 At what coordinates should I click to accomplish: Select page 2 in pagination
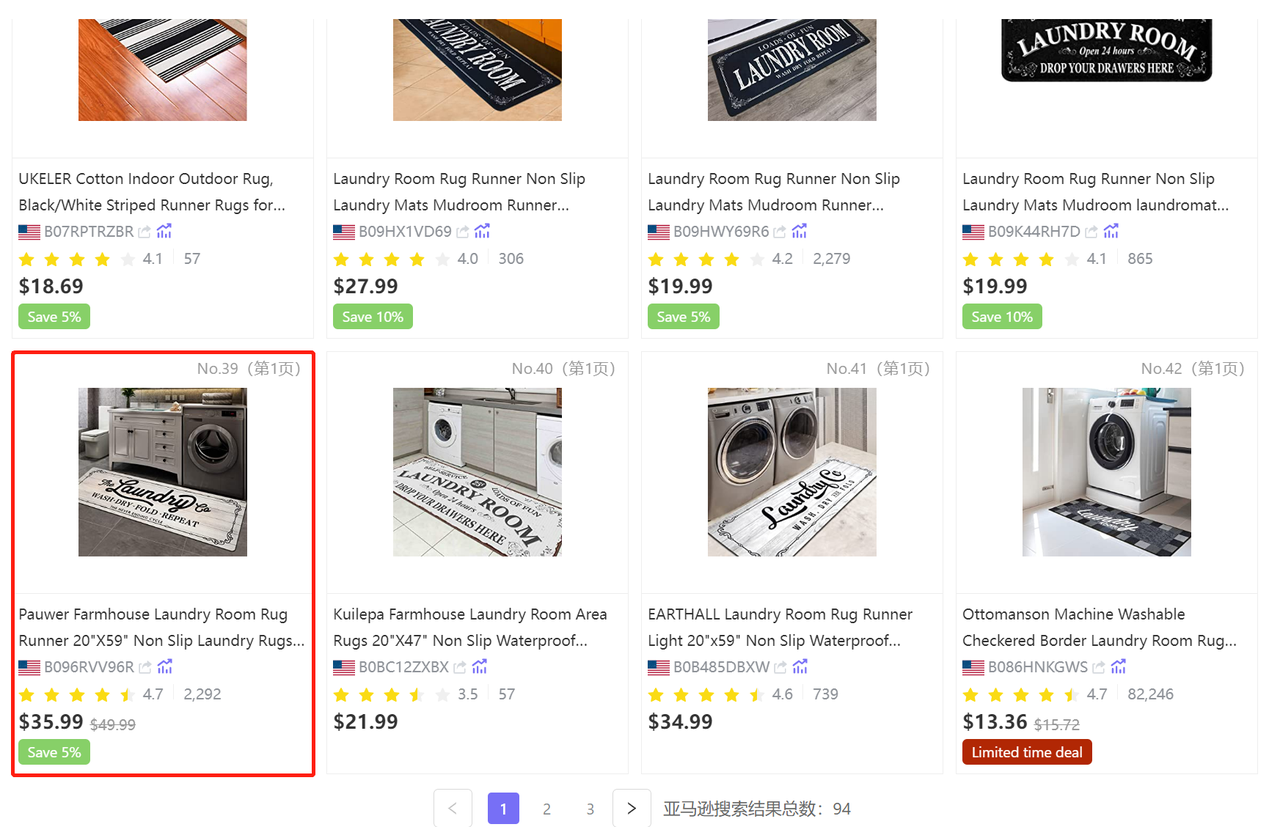pos(547,808)
